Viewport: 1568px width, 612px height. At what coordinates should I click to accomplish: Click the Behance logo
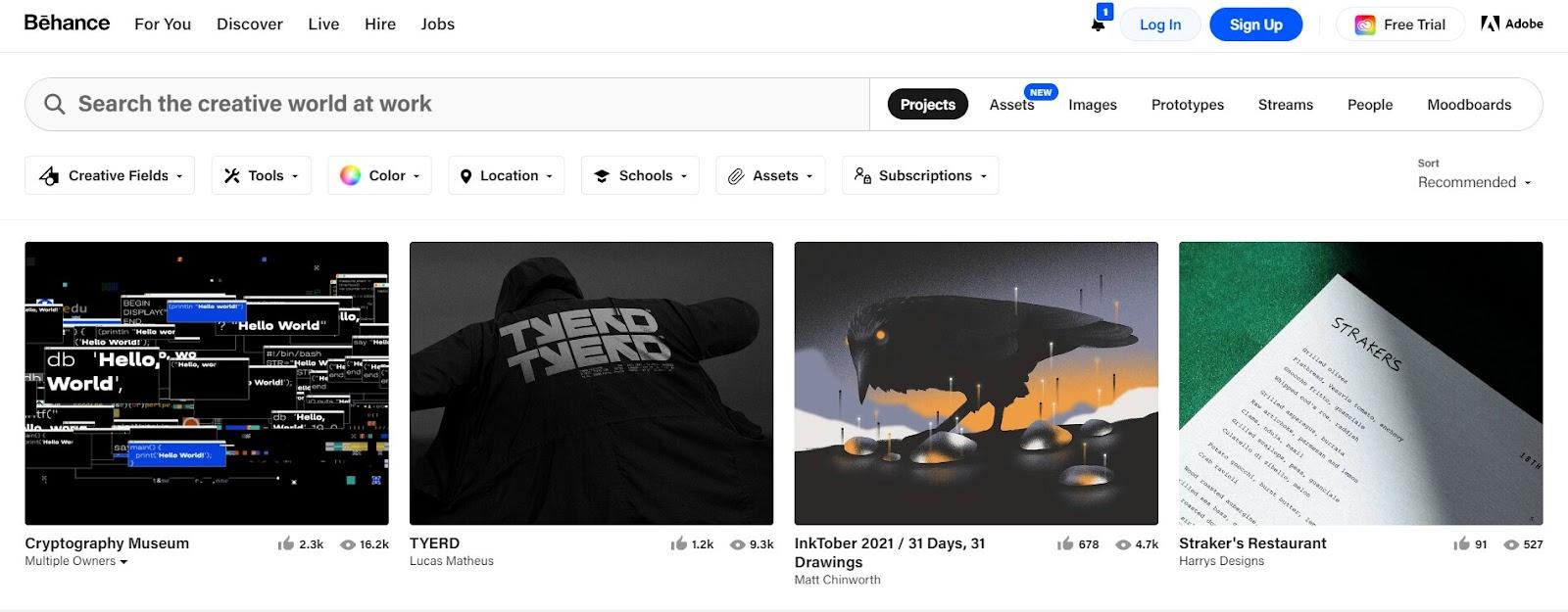pyautogui.click(x=67, y=23)
